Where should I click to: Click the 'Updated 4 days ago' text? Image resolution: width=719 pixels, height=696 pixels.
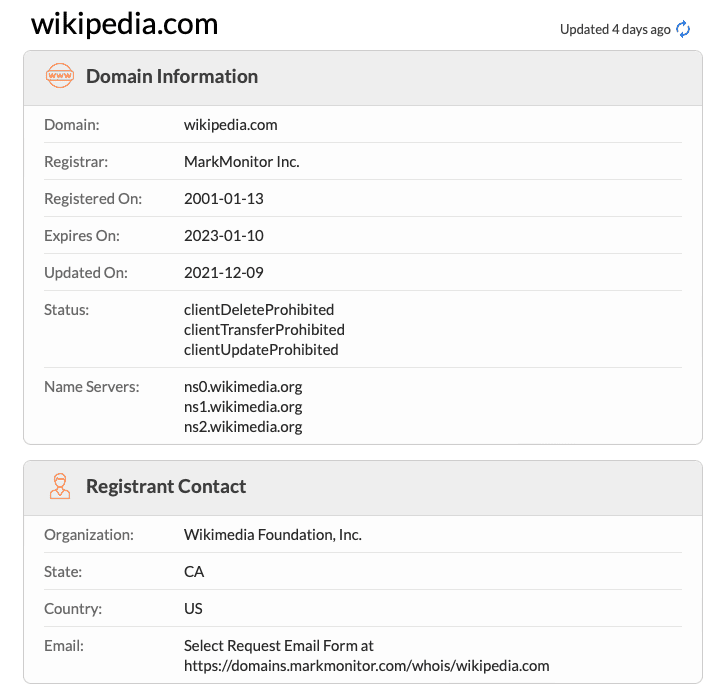615,29
